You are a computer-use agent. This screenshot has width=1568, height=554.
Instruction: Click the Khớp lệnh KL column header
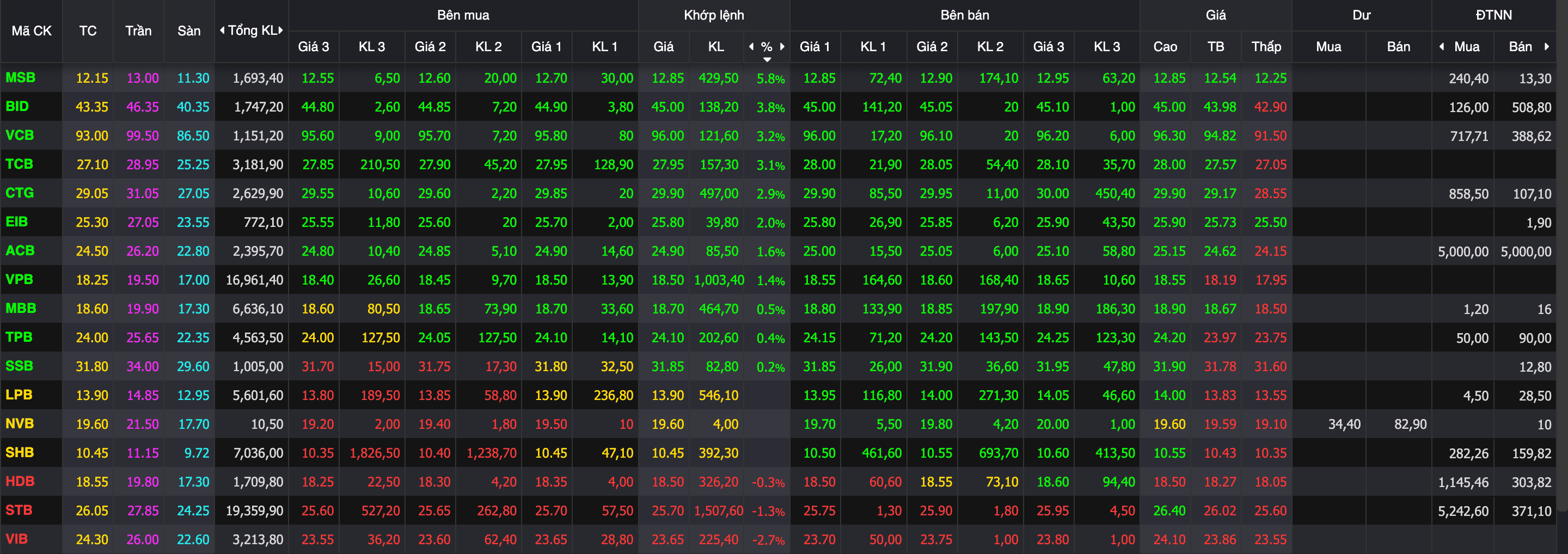click(716, 46)
